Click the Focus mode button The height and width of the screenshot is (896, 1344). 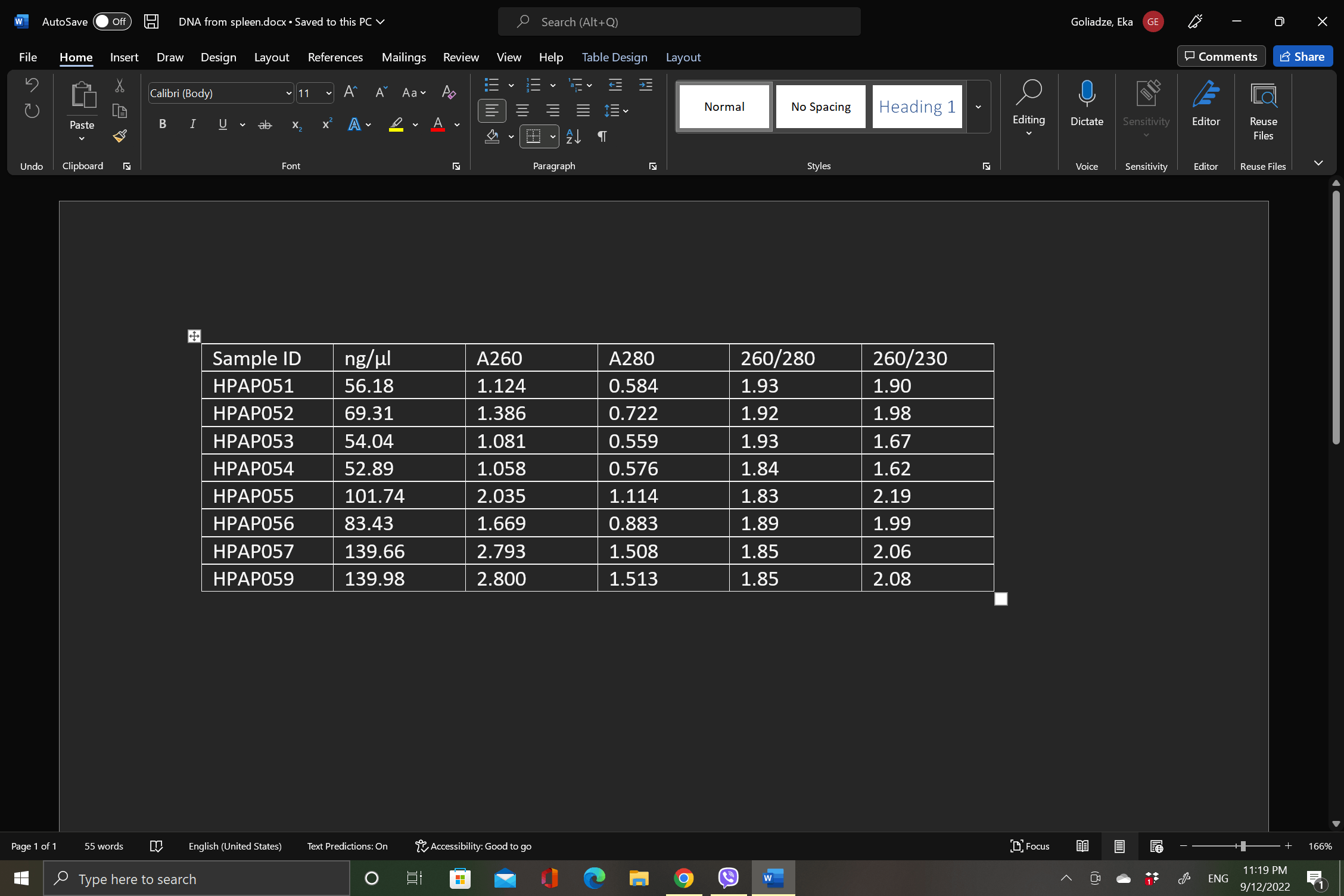click(1030, 846)
